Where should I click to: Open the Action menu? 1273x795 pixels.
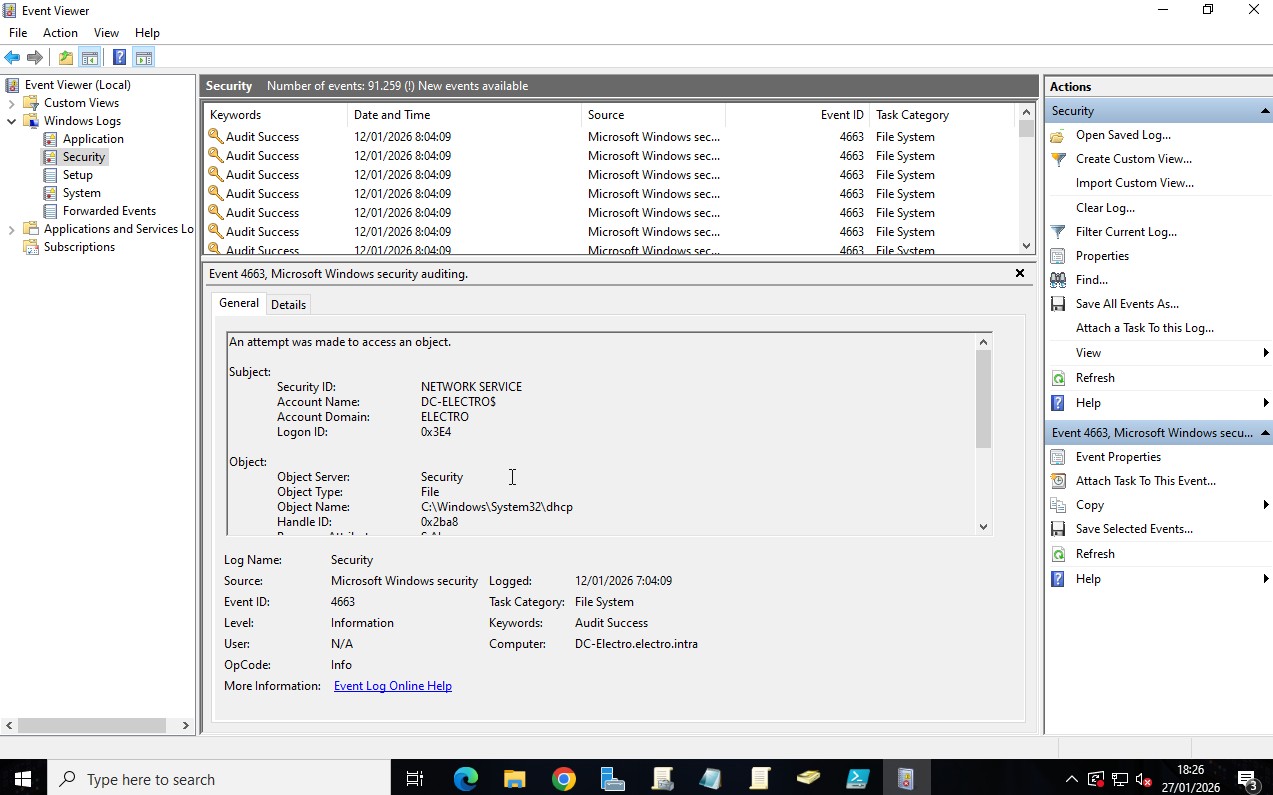click(x=60, y=32)
